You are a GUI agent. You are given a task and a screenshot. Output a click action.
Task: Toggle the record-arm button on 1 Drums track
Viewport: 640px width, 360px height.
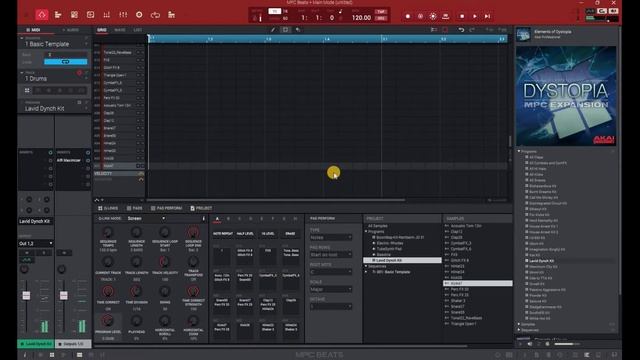coord(80,73)
